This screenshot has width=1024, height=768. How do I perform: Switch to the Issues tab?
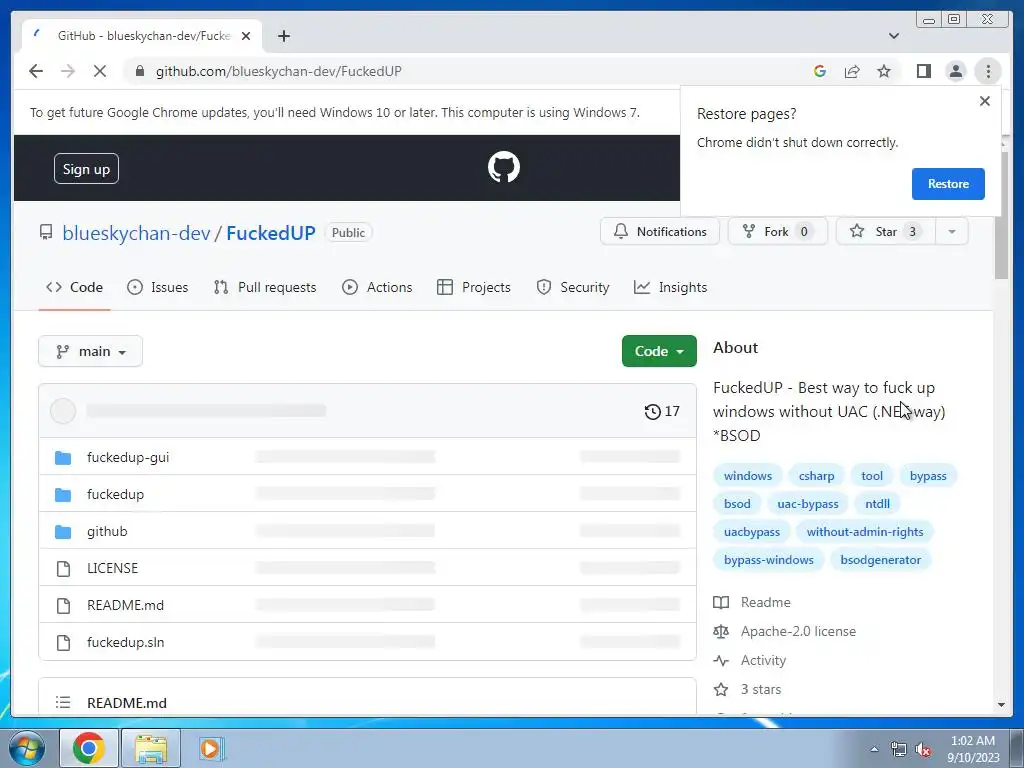pyautogui.click(x=157, y=287)
